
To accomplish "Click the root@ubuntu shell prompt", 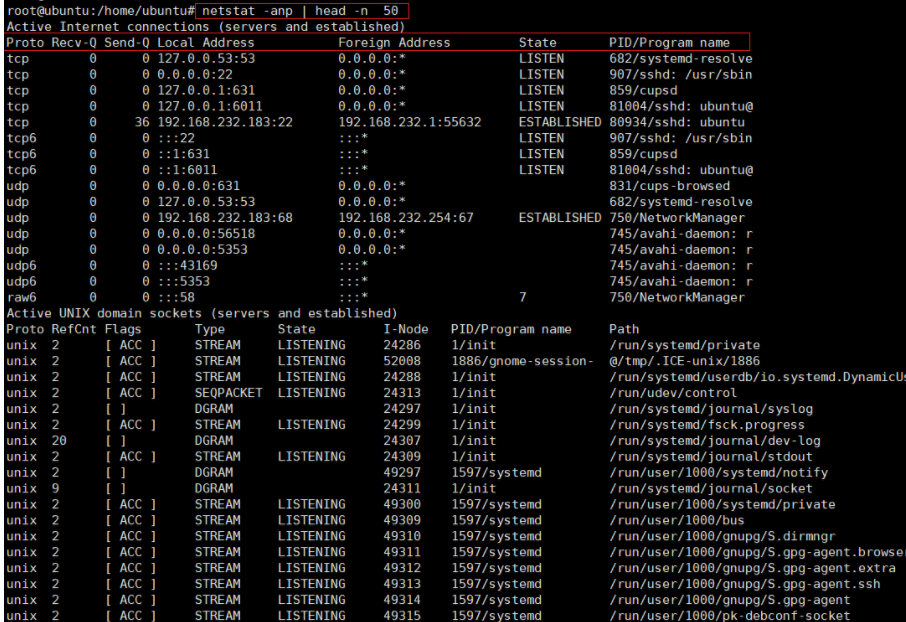I will coord(101,10).
